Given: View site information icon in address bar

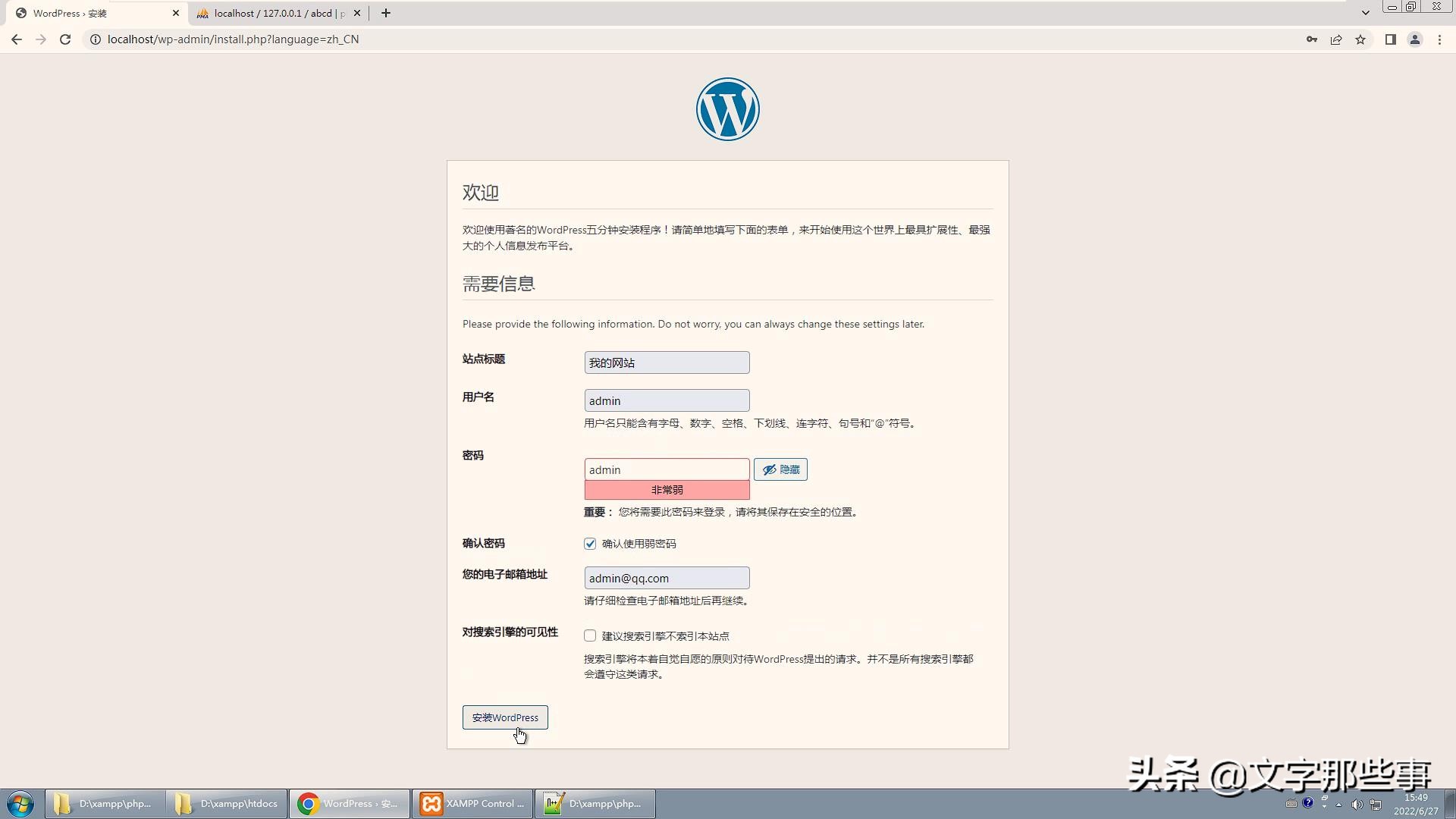Looking at the screenshot, I should coord(96,39).
